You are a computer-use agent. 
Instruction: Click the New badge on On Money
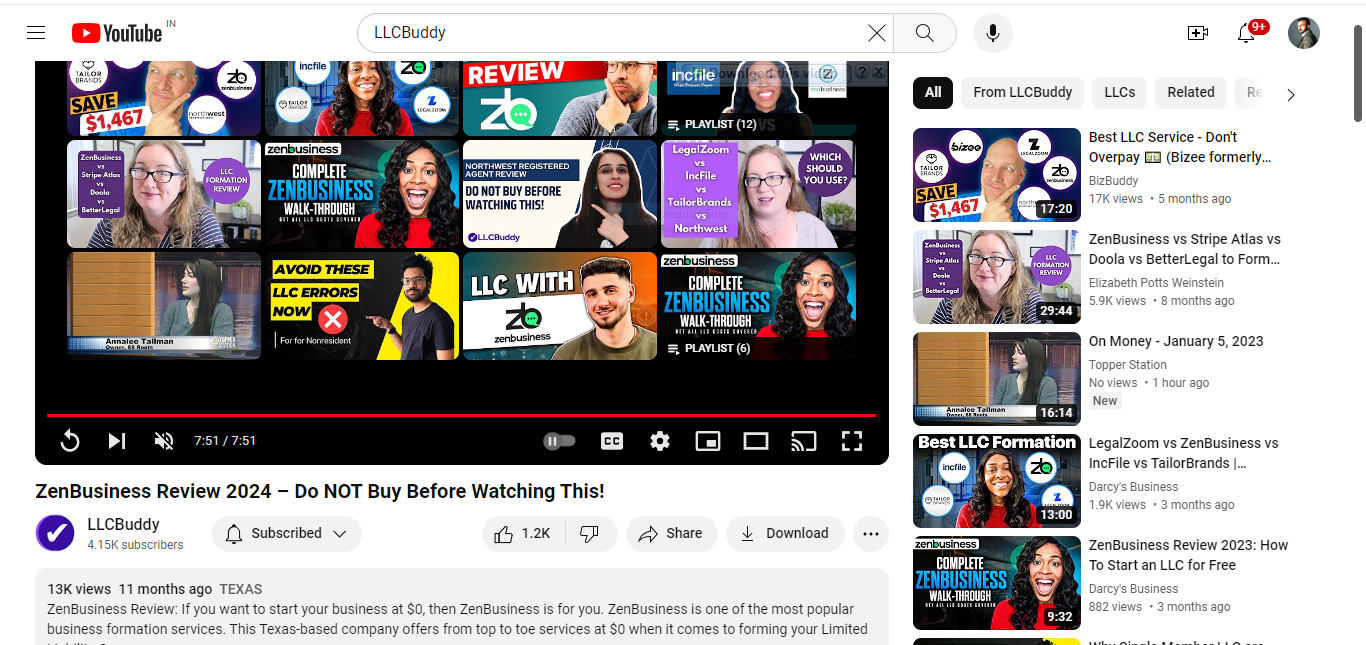[x=1105, y=401]
